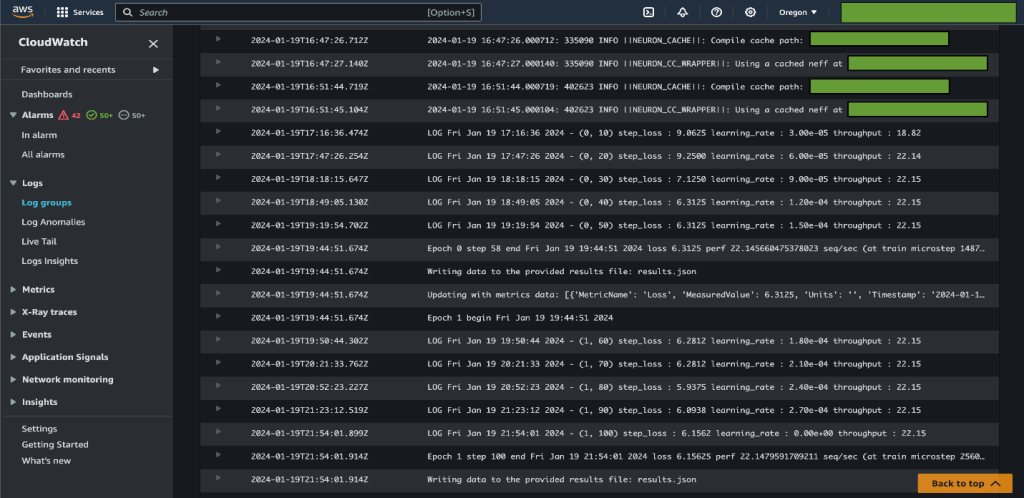The width and height of the screenshot is (1024, 498).
Task: Click timestamp 2024-01-19T19:50:44.302Z
Action: click(x=310, y=341)
